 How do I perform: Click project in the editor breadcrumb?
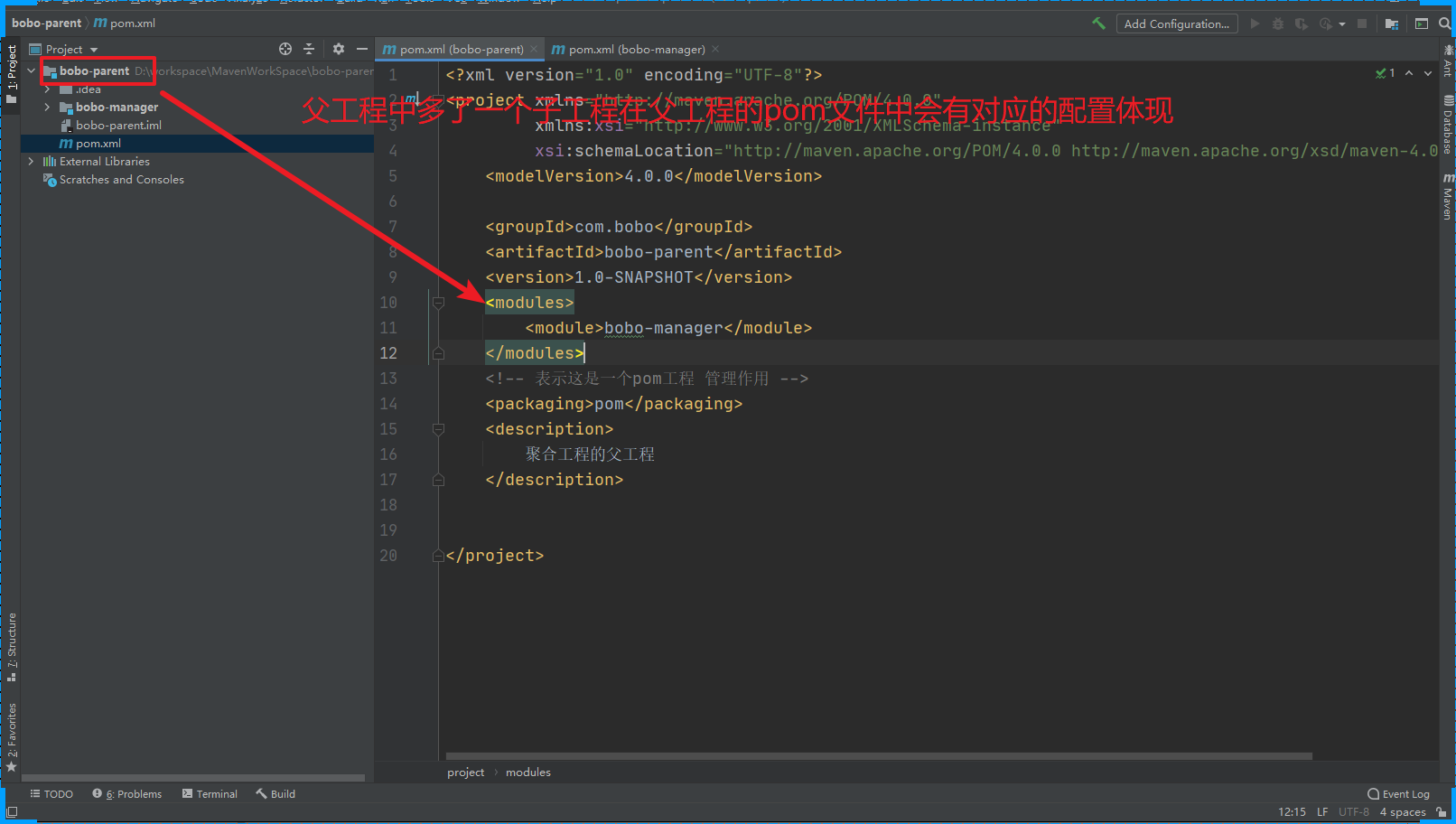(x=465, y=772)
